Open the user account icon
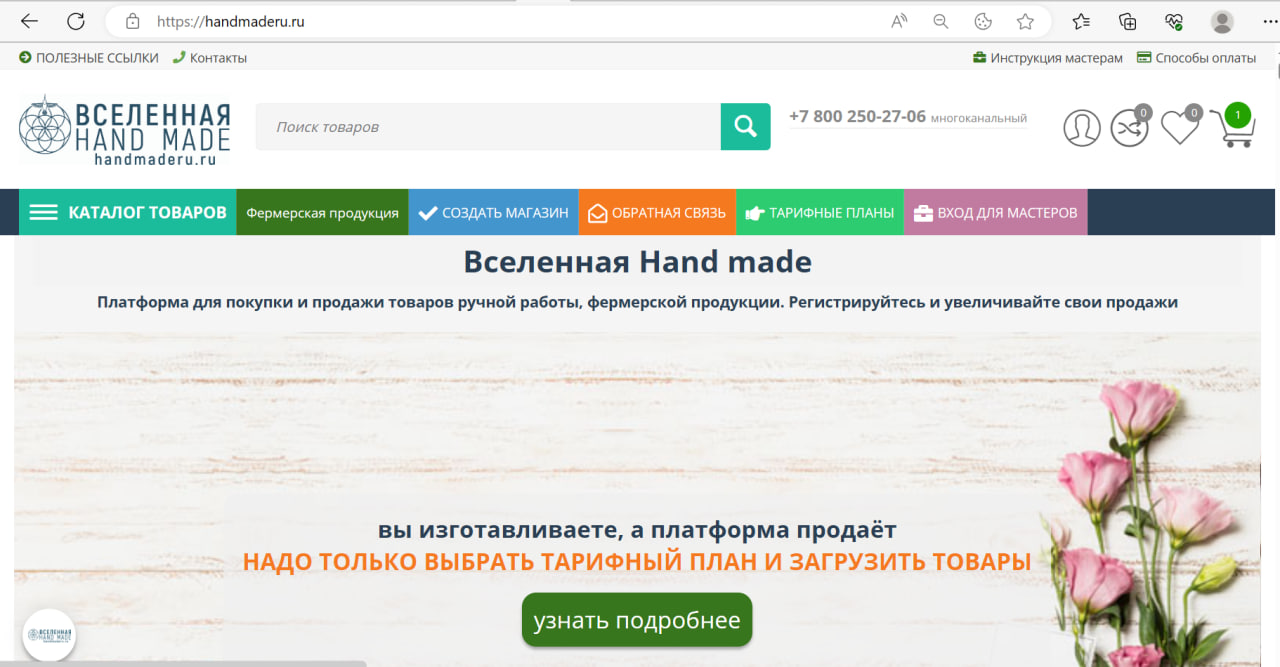This screenshot has height=667, width=1280. coord(1081,127)
